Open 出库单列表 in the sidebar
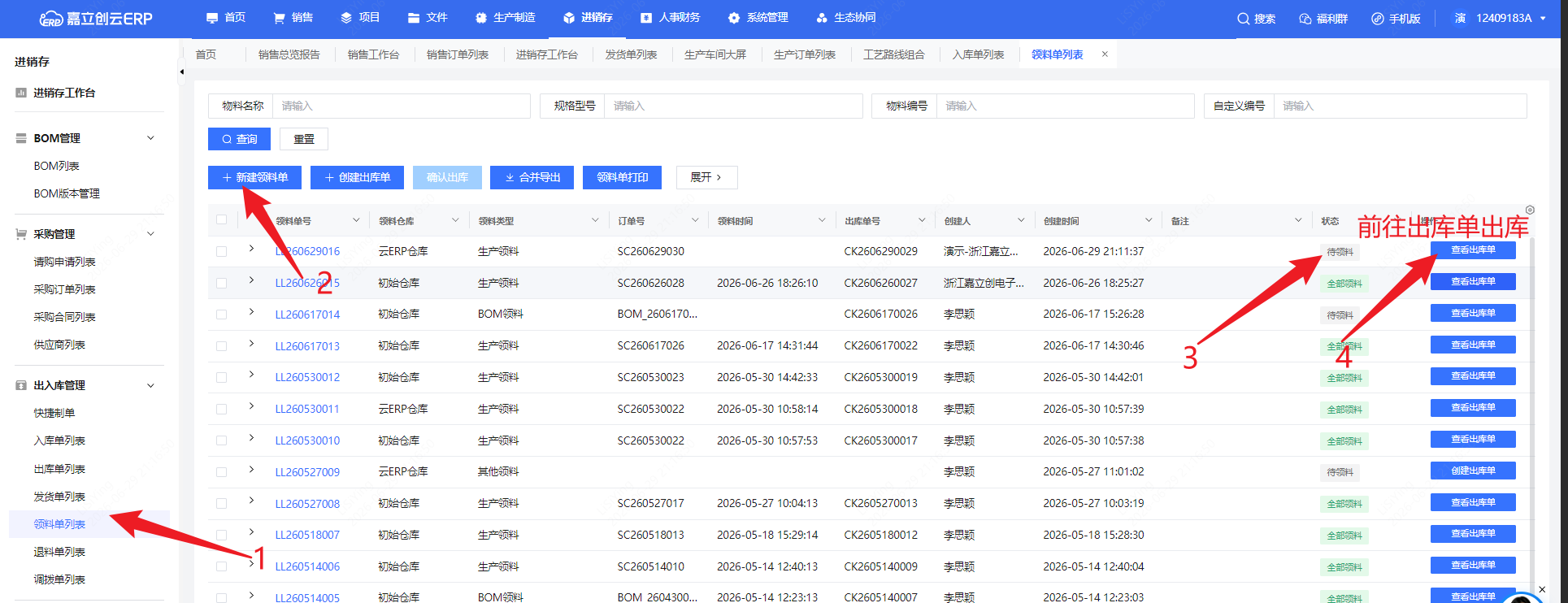The height and width of the screenshot is (603, 1568). click(x=59, y=469)
